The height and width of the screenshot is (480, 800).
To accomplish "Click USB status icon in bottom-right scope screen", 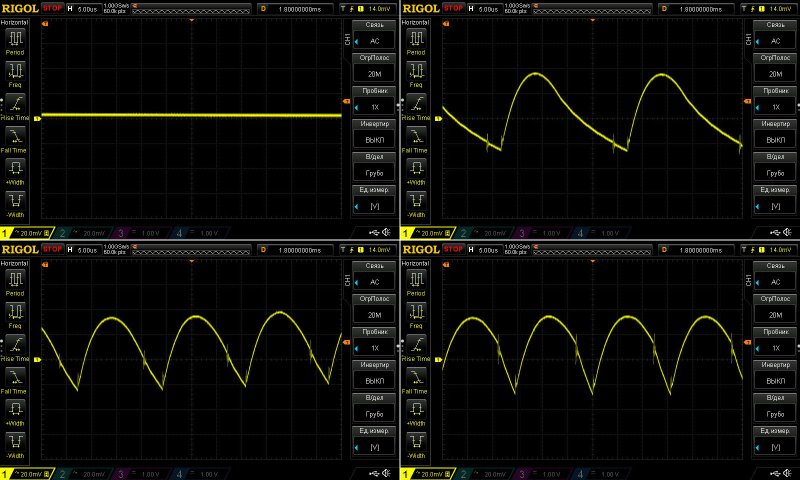I will click(x=771, y=472).
